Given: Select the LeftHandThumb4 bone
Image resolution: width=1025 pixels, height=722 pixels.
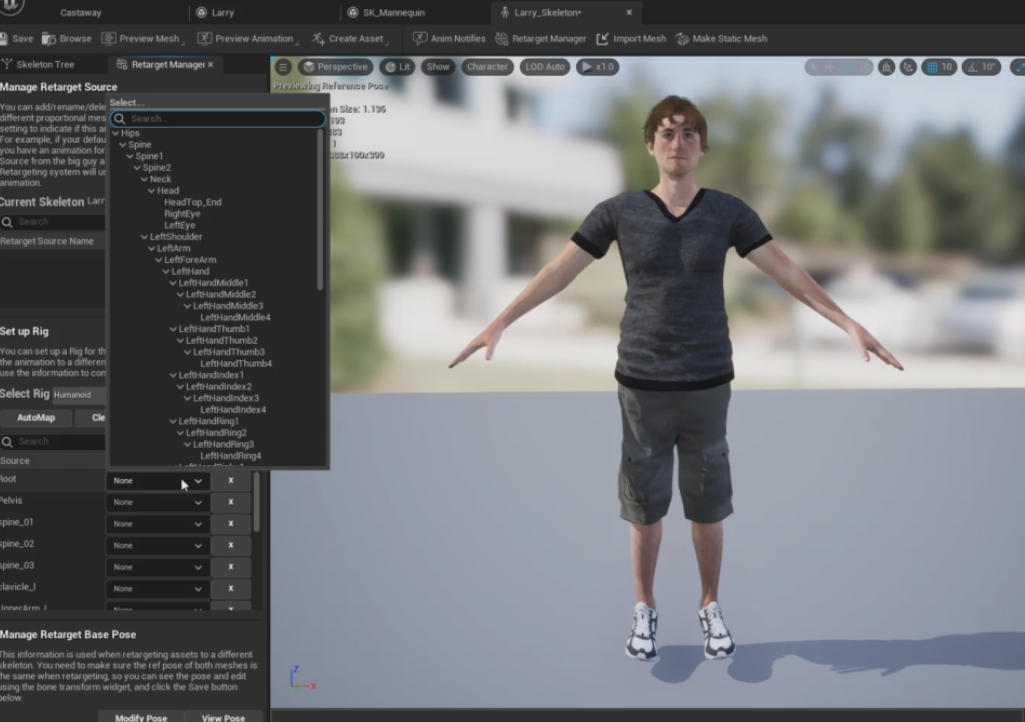Looking at the screenshot, I should [236, 364].
